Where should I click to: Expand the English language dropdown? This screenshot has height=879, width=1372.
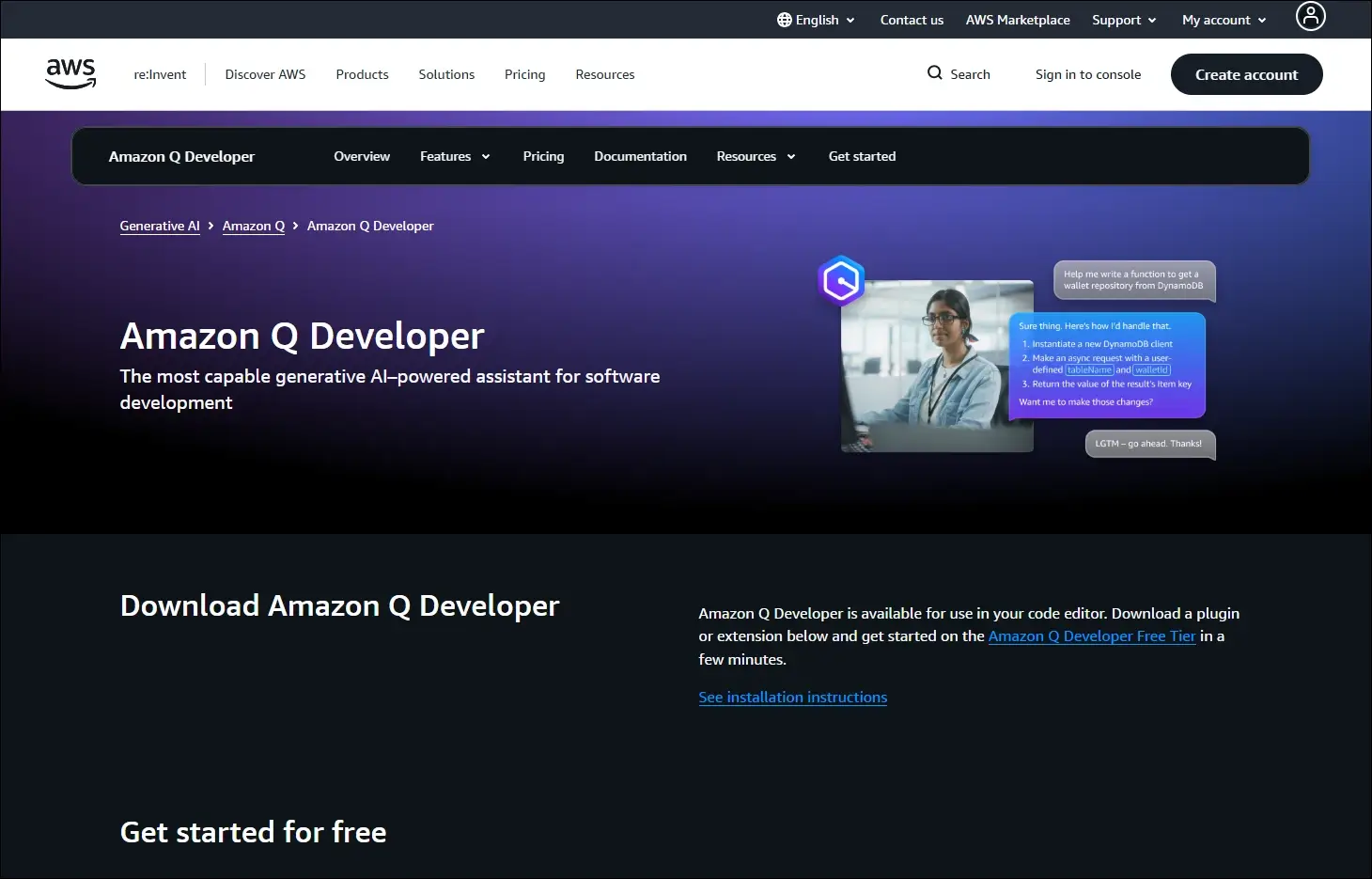[x=817, y=20]
